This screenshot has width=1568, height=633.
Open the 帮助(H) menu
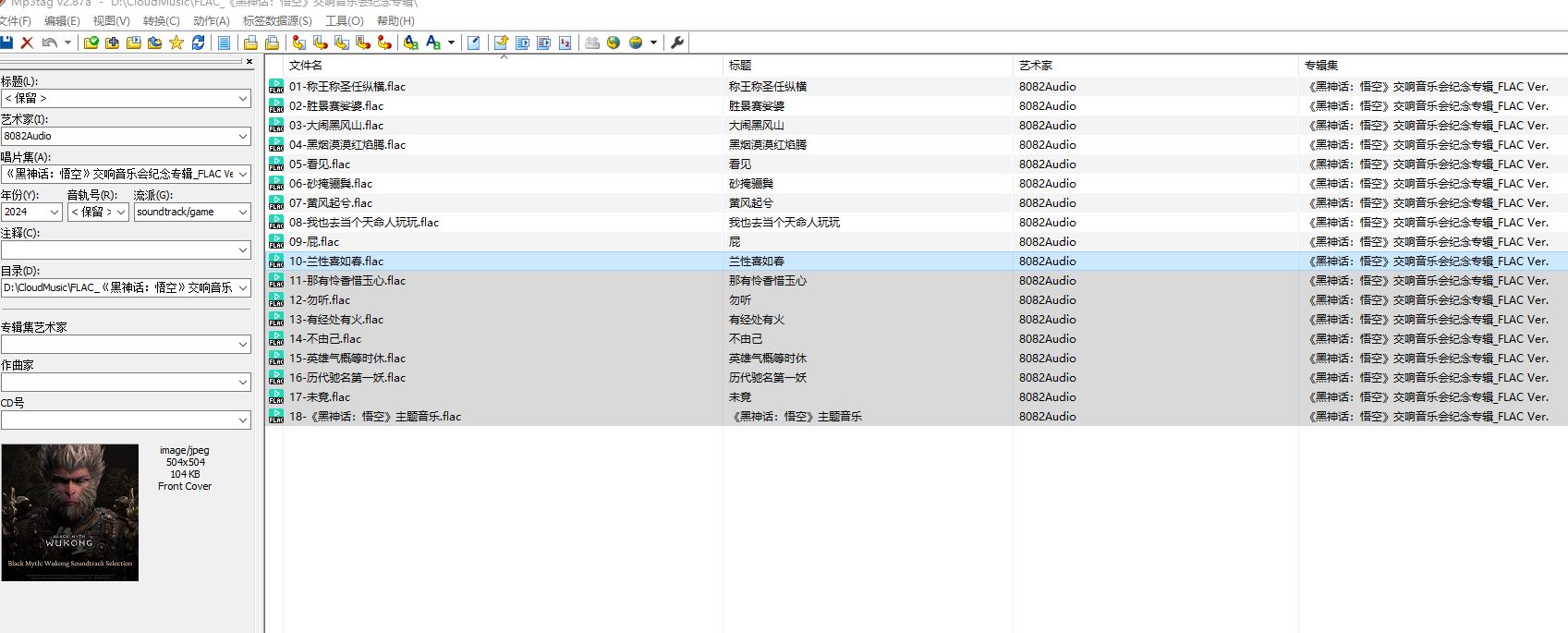(x=395, y=20)
